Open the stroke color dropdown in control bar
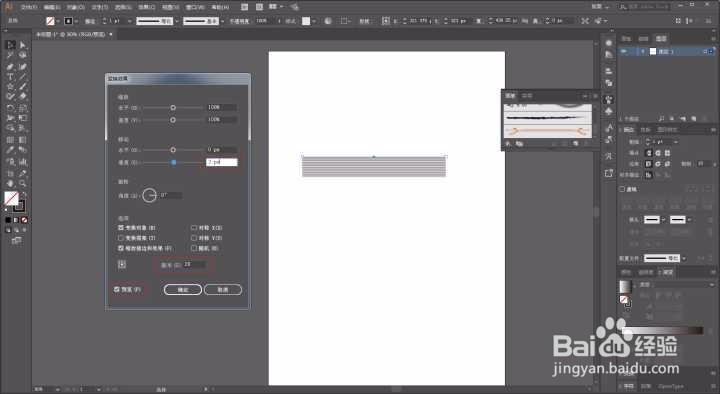 click(76, 21)
